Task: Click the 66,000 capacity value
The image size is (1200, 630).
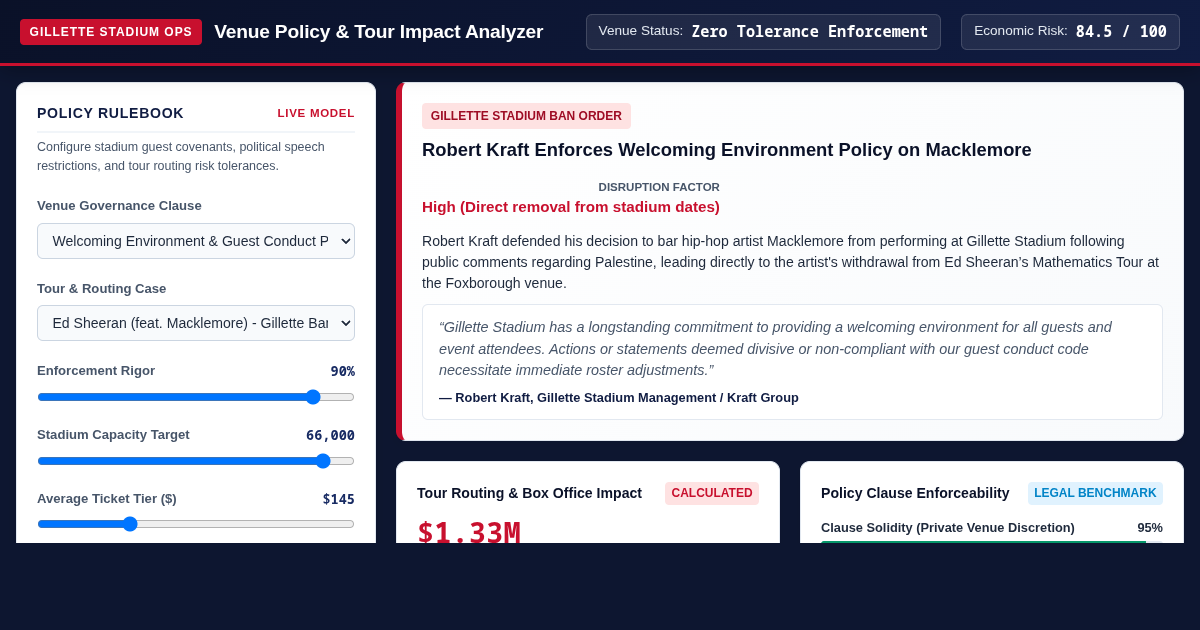Action: point(330,435)
